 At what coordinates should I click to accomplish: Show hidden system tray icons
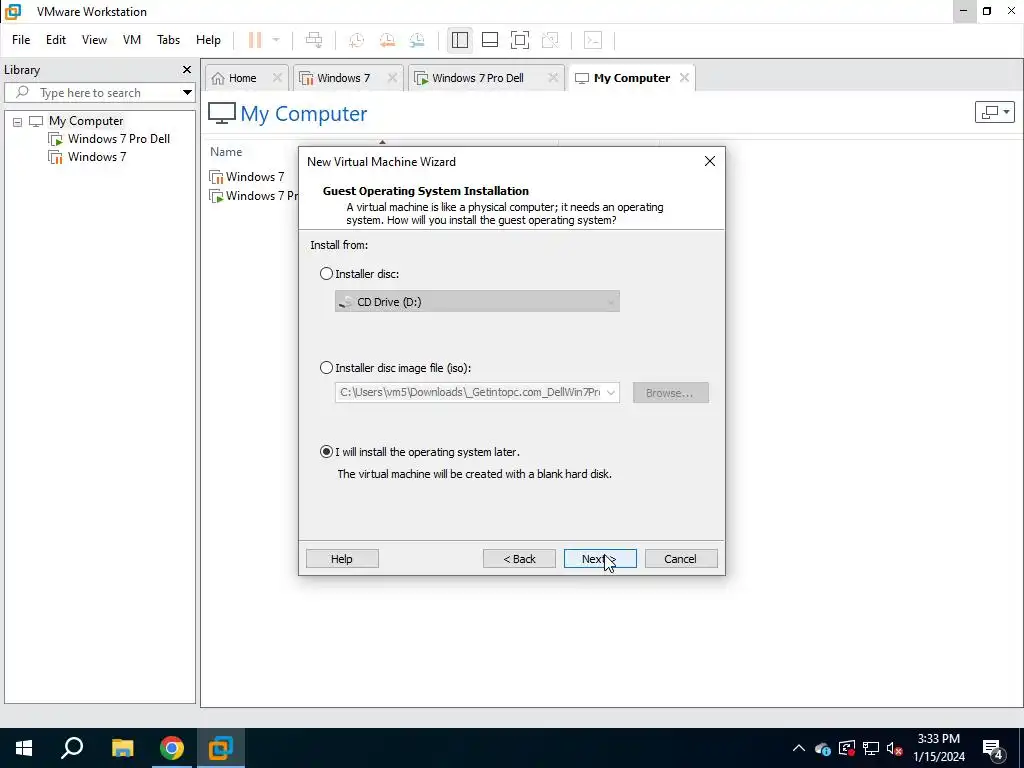[799, 748]
